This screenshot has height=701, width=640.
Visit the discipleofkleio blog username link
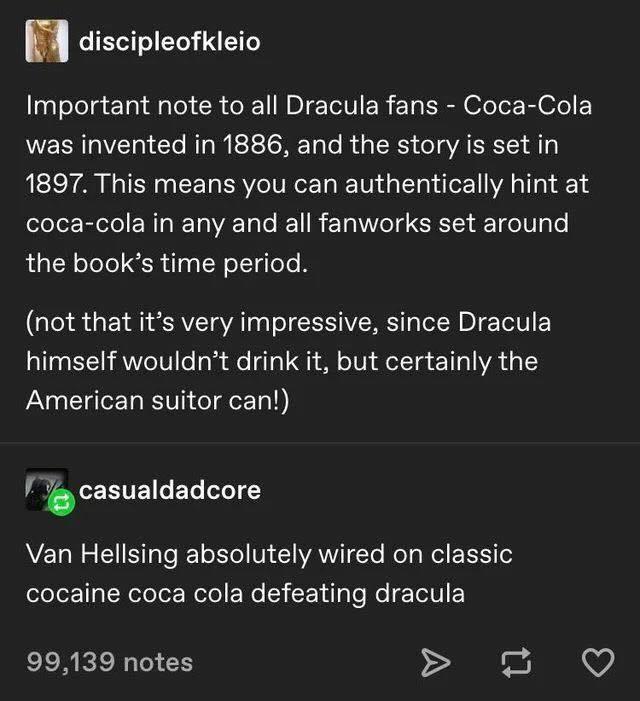point(169,42)
